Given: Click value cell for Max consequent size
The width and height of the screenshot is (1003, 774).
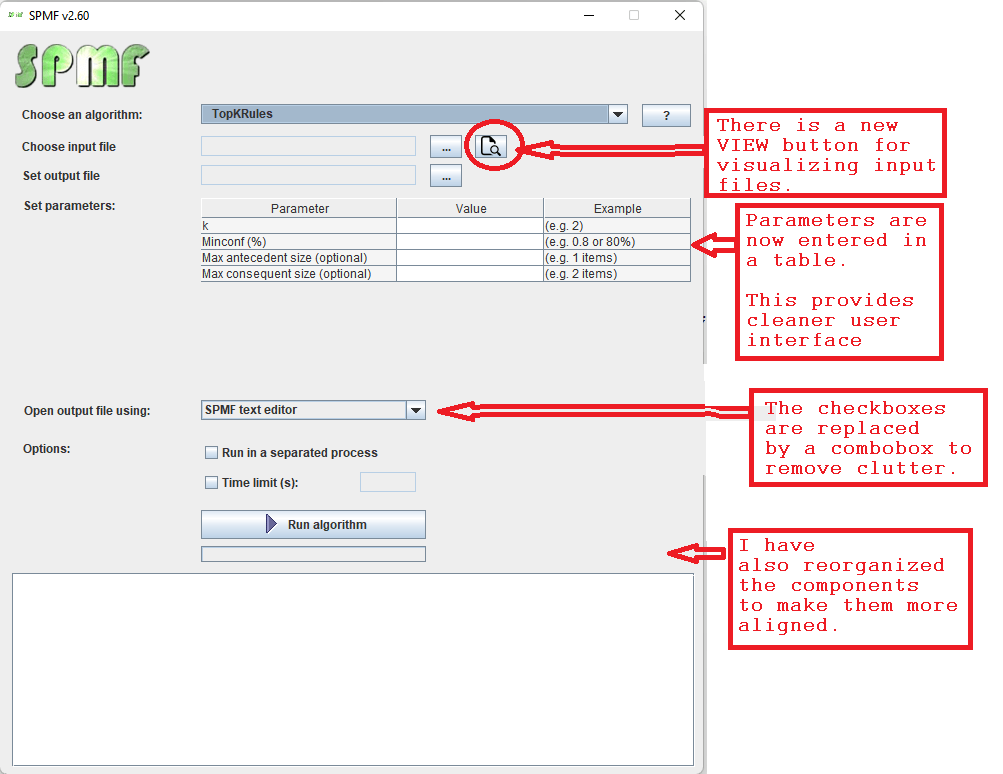Looking at the screenshot, I should click(470, 274).
